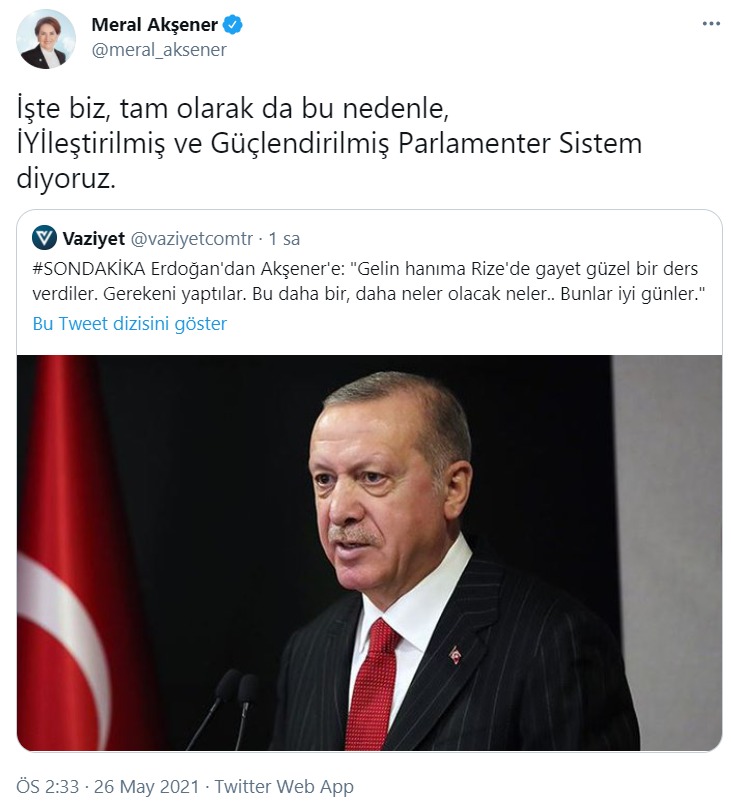Viewport: 731px width, 810px height.
Task: Click the 'ÖS 2:33' time stamp
Action: click(x=48, y=787)
